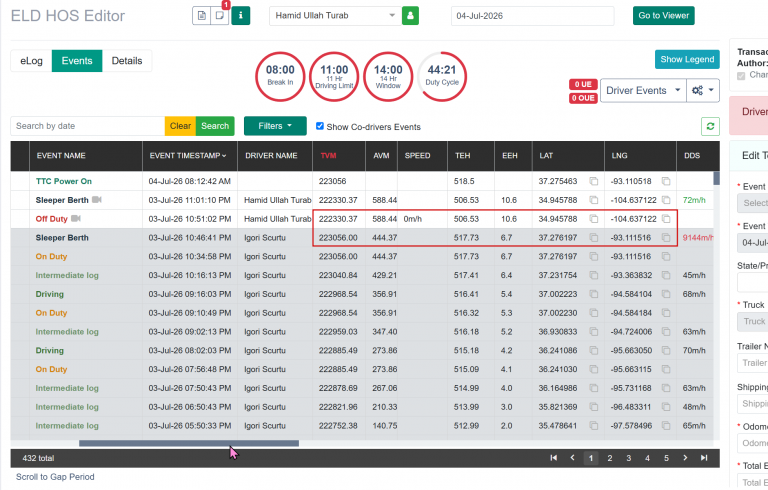
Task: Open the Hamid Ullah Turab driver dropdown
Action: tap(335, 16)
